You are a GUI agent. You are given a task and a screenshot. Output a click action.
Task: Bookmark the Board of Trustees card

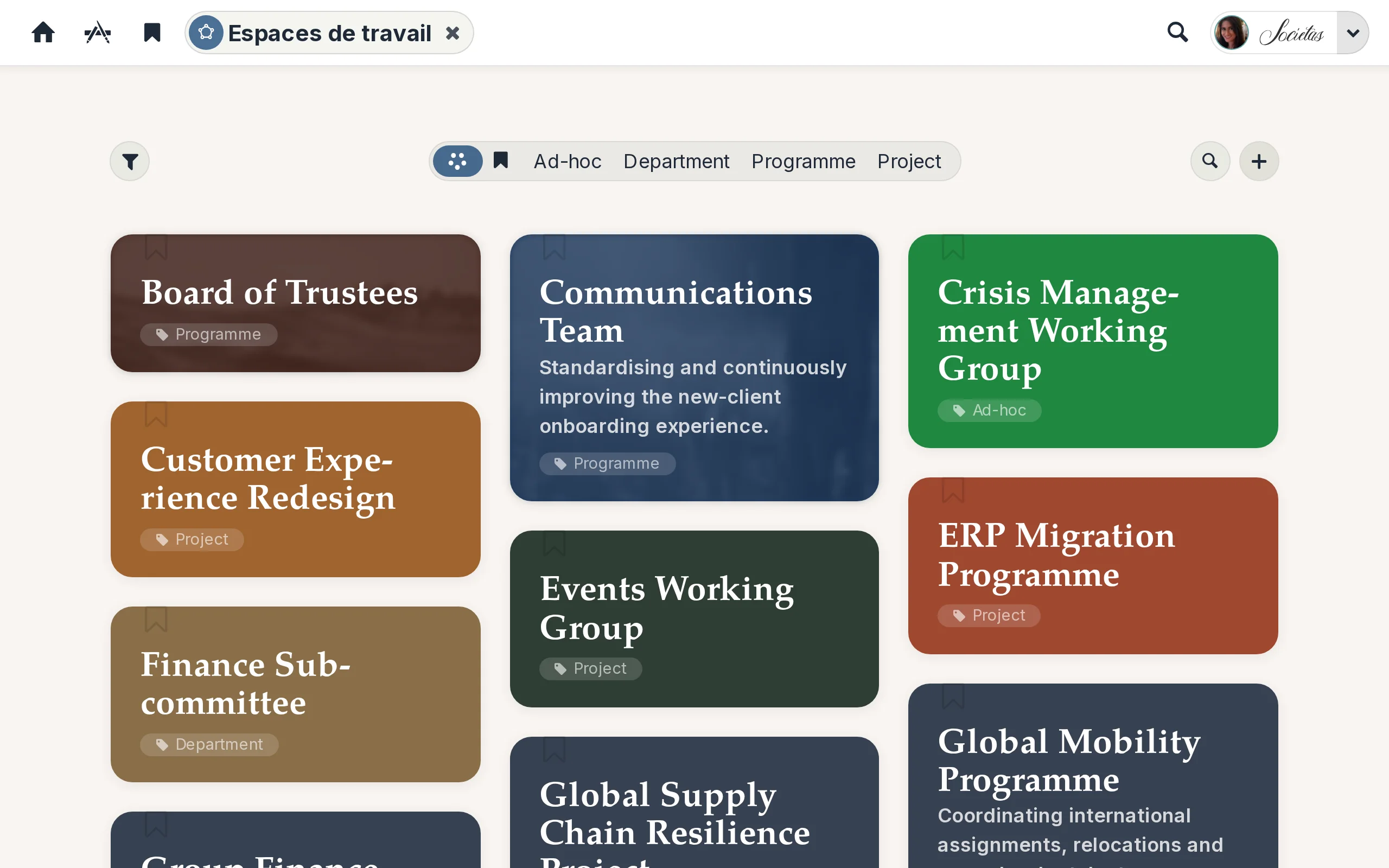(x=156, y=247)
